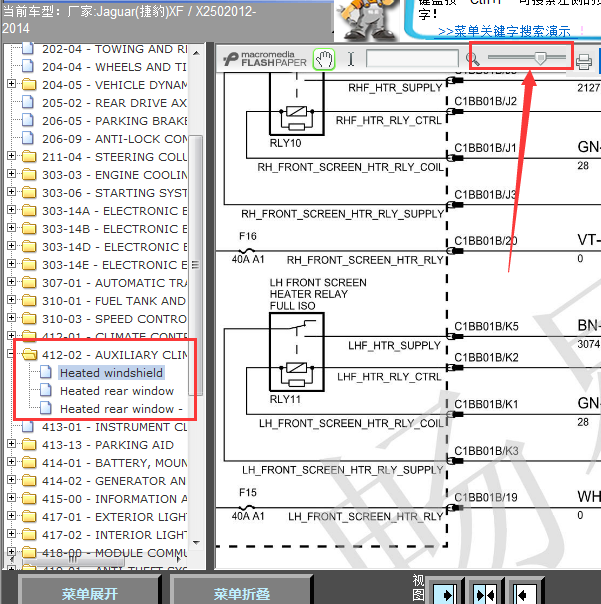Image resolution: width=601 pixels, height=604 pixels.
Task: Click the 菜单展开 button
Action: [x=90, y=593]
